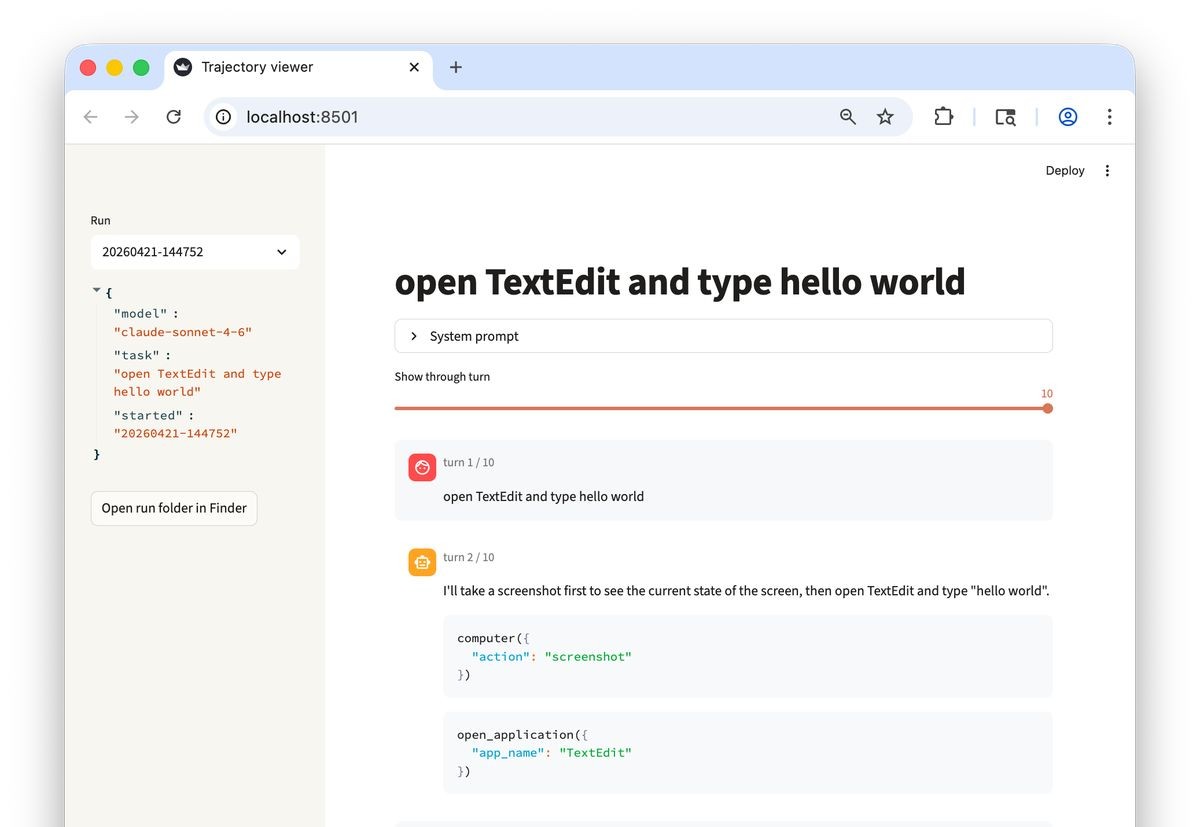
Task: Click the localhost:8501 address bar
Action: coord(558,117)
